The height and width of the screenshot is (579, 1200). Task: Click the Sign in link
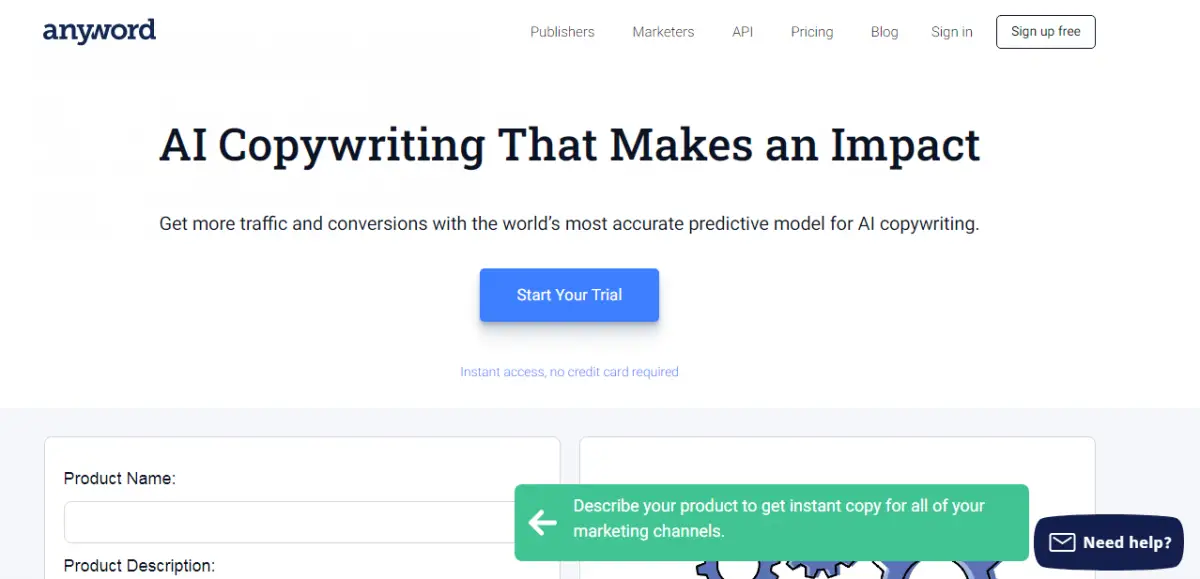[952, 32]
